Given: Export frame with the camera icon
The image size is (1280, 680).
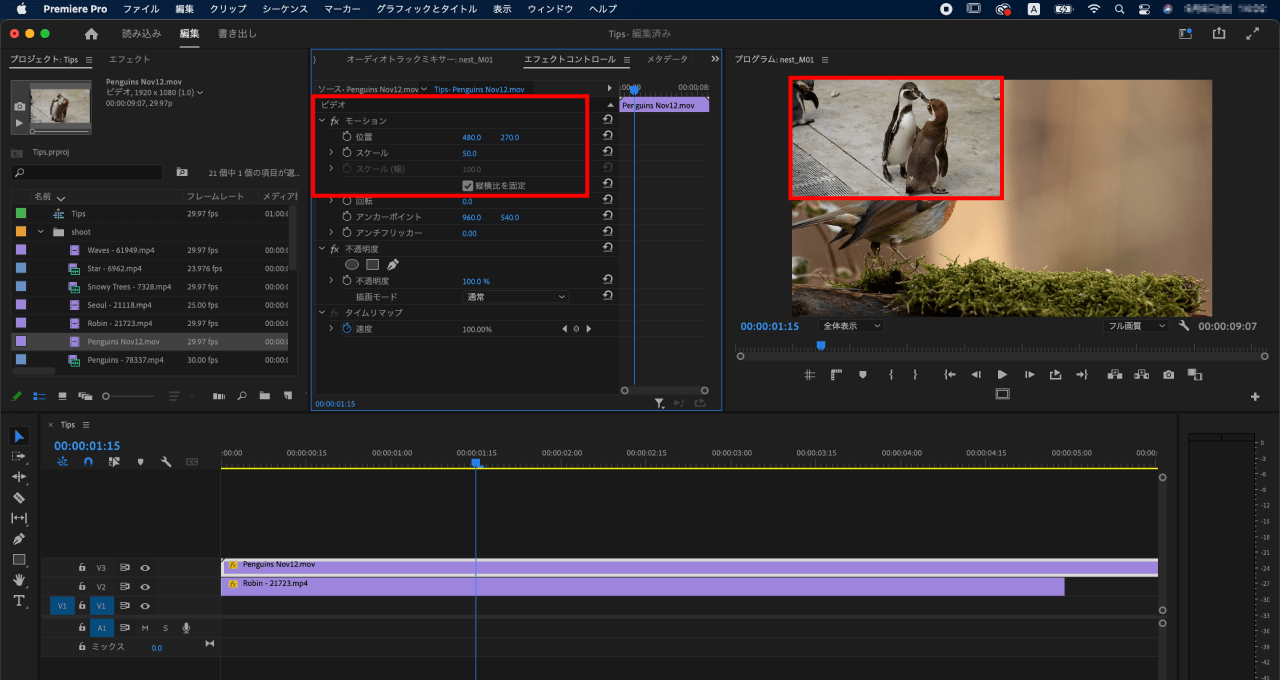Looking at the screenshot, I should click(x=1168, y=374).
